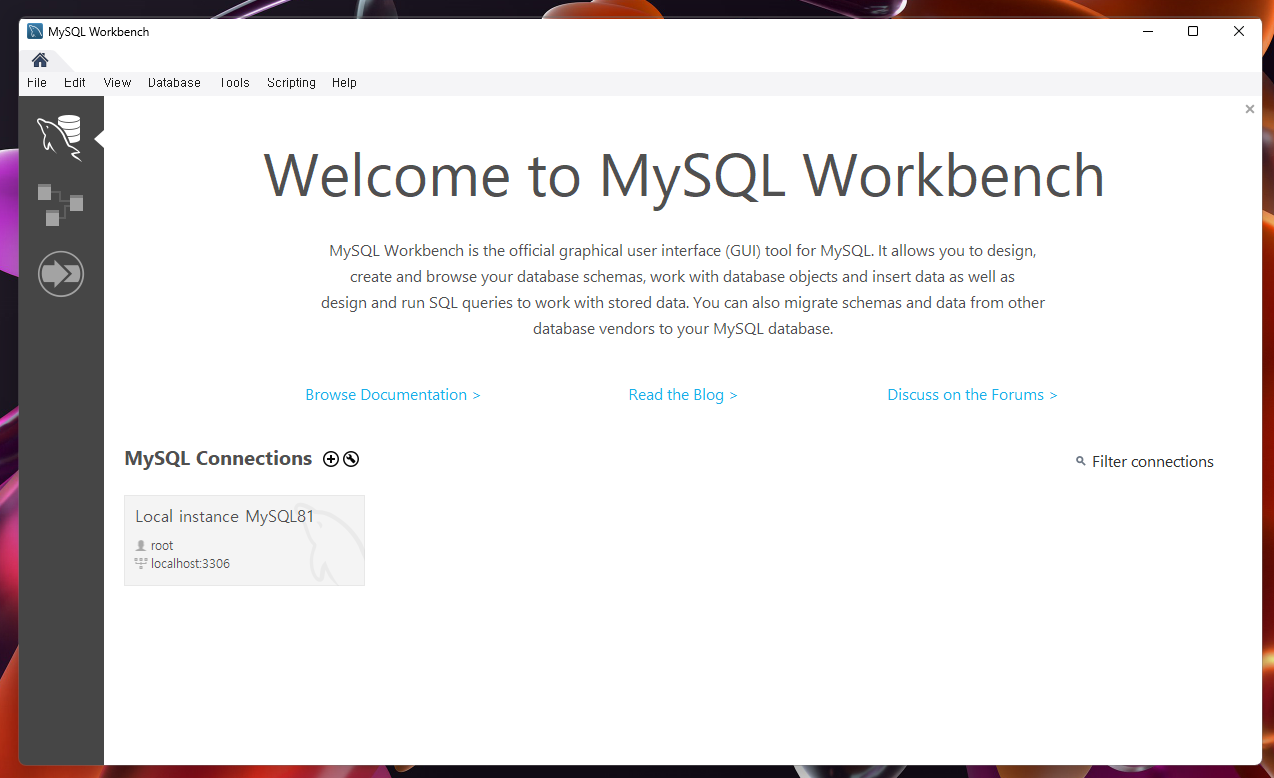Open the Database menu
Image resolution: width=1274 pixels, height=778 pixels.
point(174,83)
